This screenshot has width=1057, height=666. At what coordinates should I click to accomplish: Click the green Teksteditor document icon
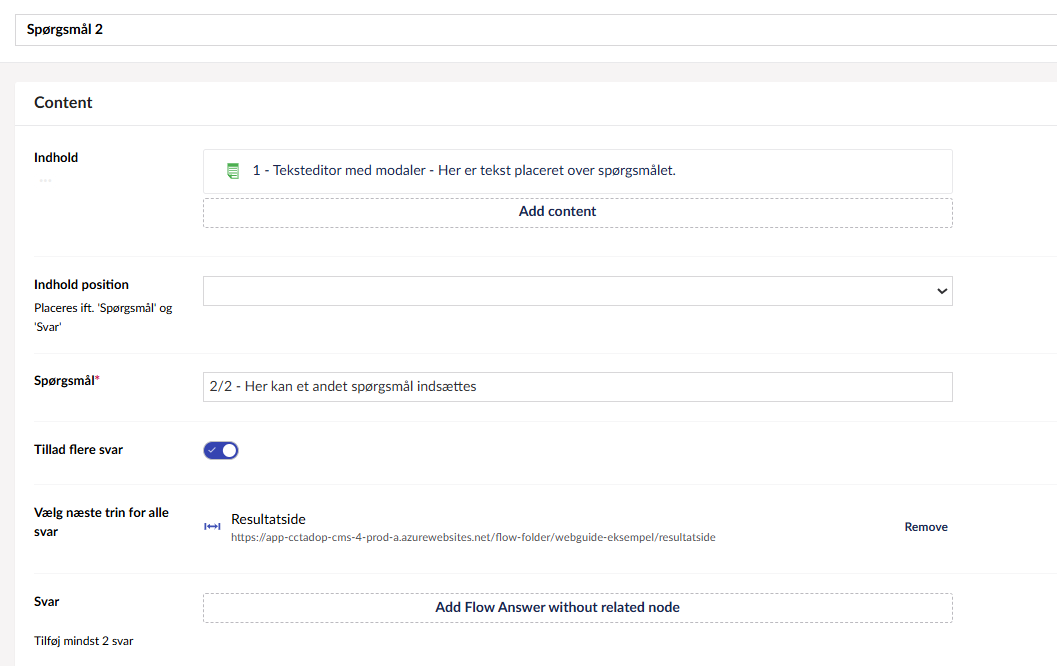[x=233, y=171]
